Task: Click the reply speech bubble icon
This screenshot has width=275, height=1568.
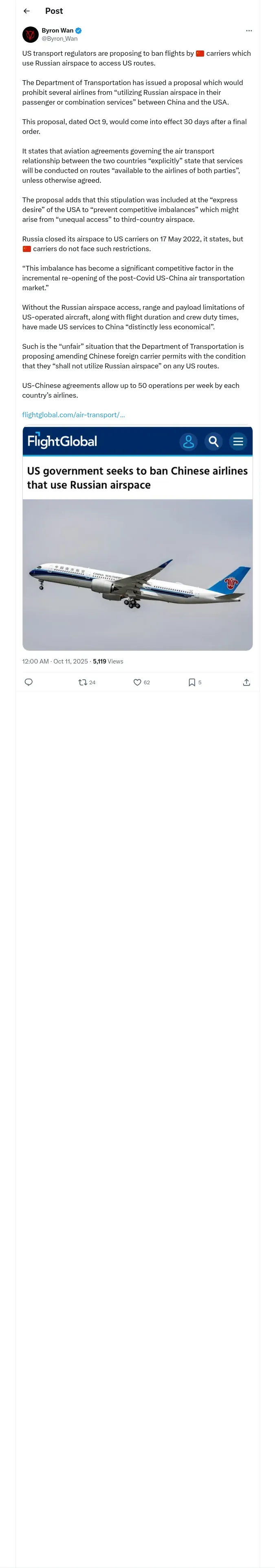Action: 29,682
